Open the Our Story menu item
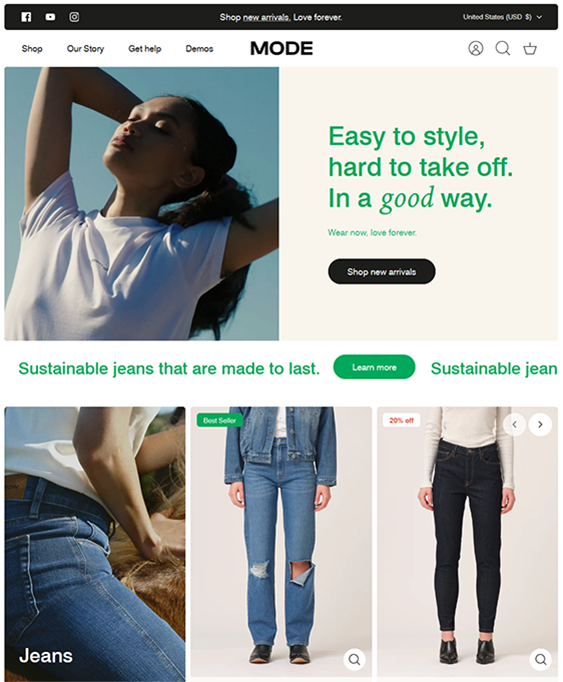 click(x=85, y=49)
